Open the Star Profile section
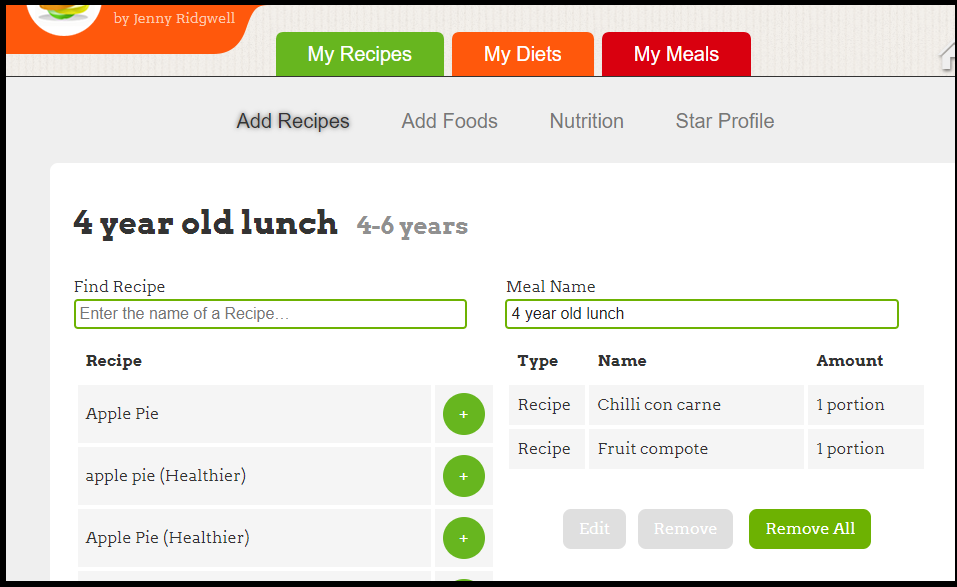 [724, 121]
